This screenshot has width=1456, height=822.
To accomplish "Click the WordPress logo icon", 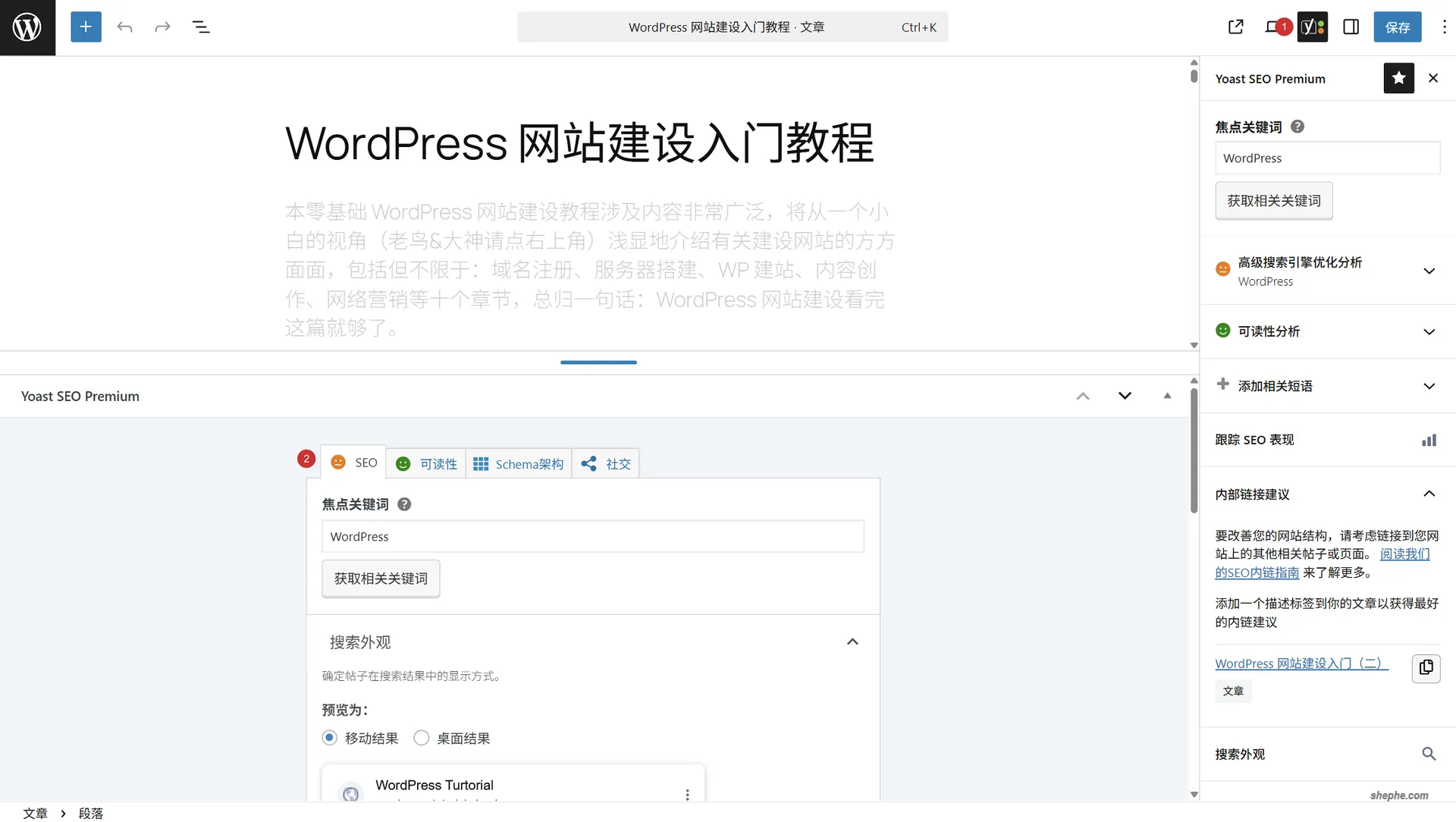I will (x=28, y=27).
